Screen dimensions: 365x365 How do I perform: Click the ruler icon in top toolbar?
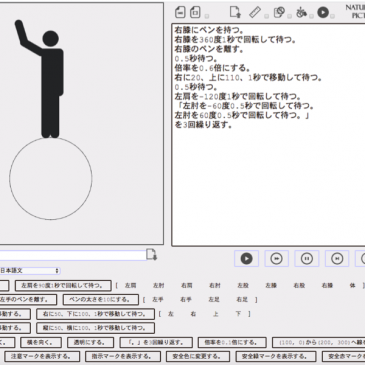(x=255, y=13)
